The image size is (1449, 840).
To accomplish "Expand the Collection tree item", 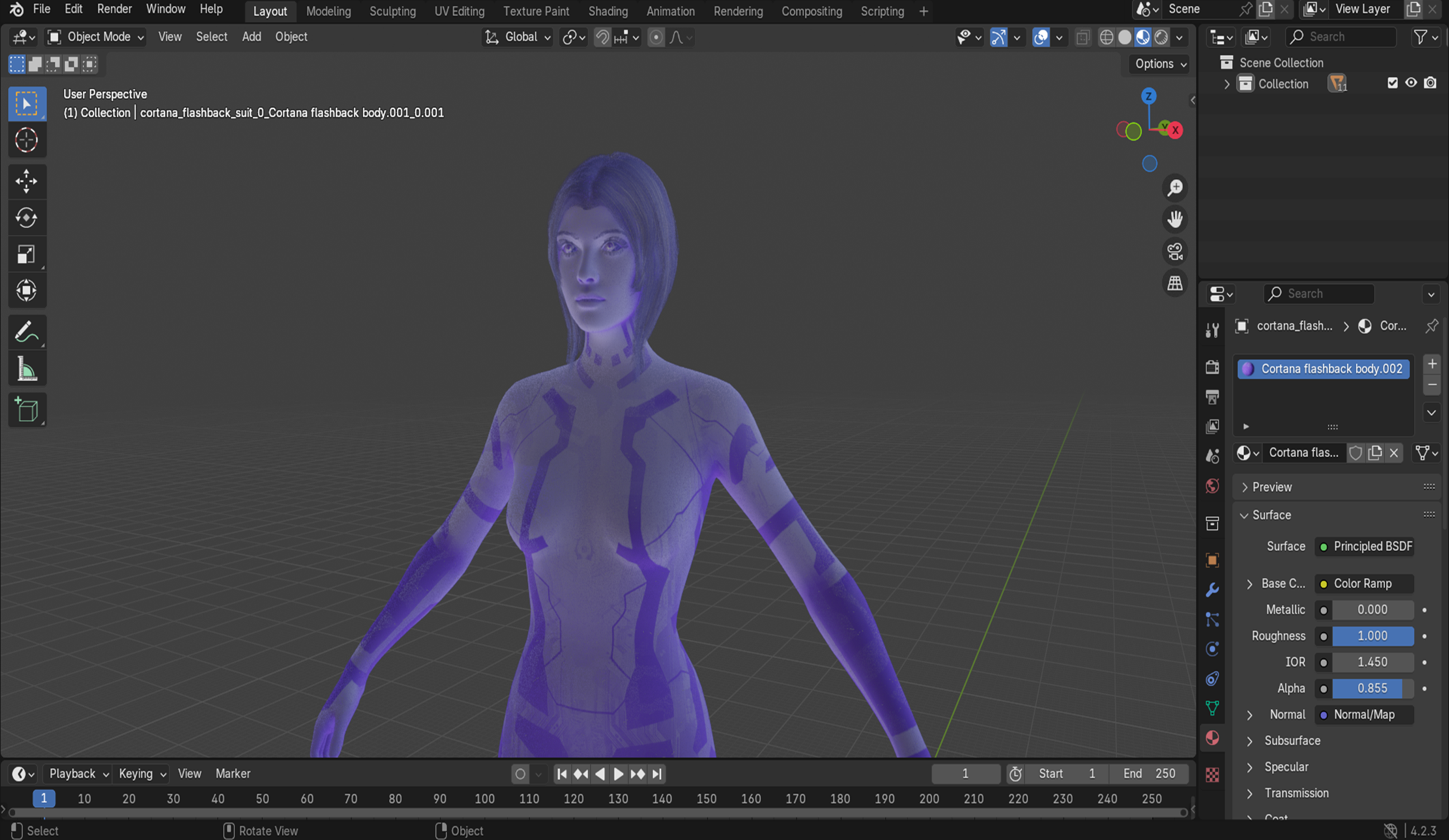I will click(x=1227, y=84).
